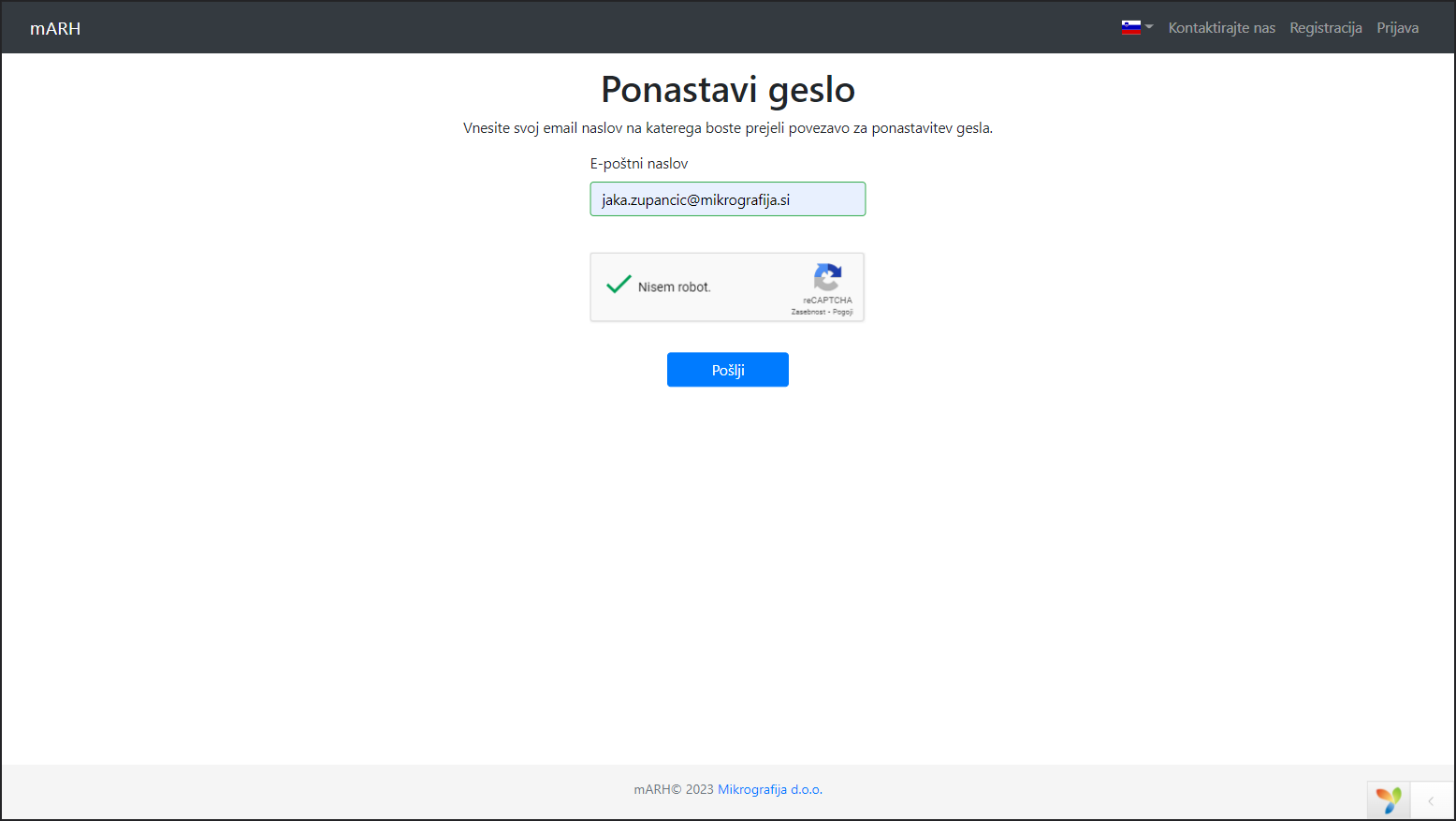Viewport: 1456px width, 821px height.
Task: Open the language dropdown caret
Action: click(x=1149, y=27)
